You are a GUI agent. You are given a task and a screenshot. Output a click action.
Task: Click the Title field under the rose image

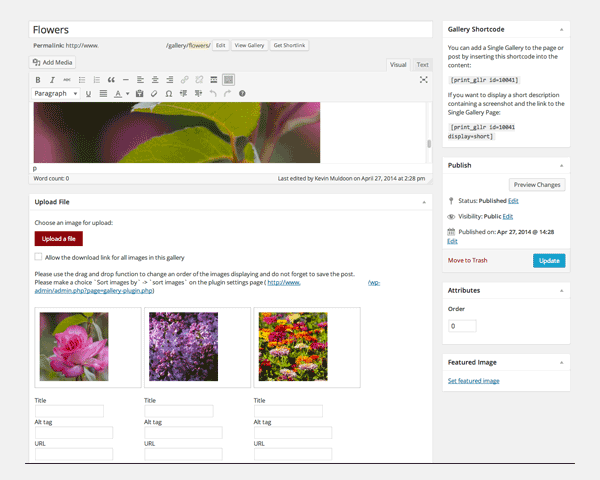tap(69, 411)
